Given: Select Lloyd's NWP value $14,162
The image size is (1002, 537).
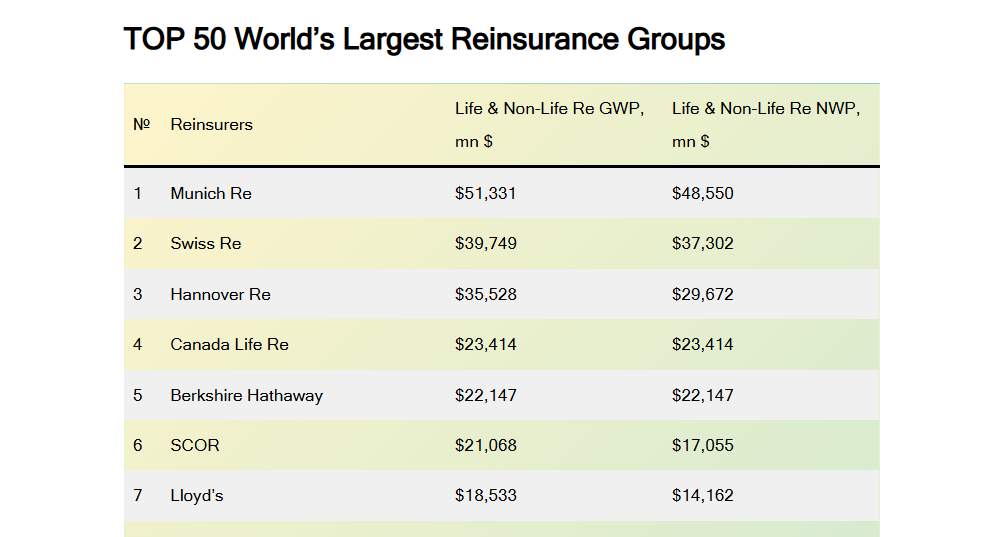Looking at the screenshot, I should [702, 495].
